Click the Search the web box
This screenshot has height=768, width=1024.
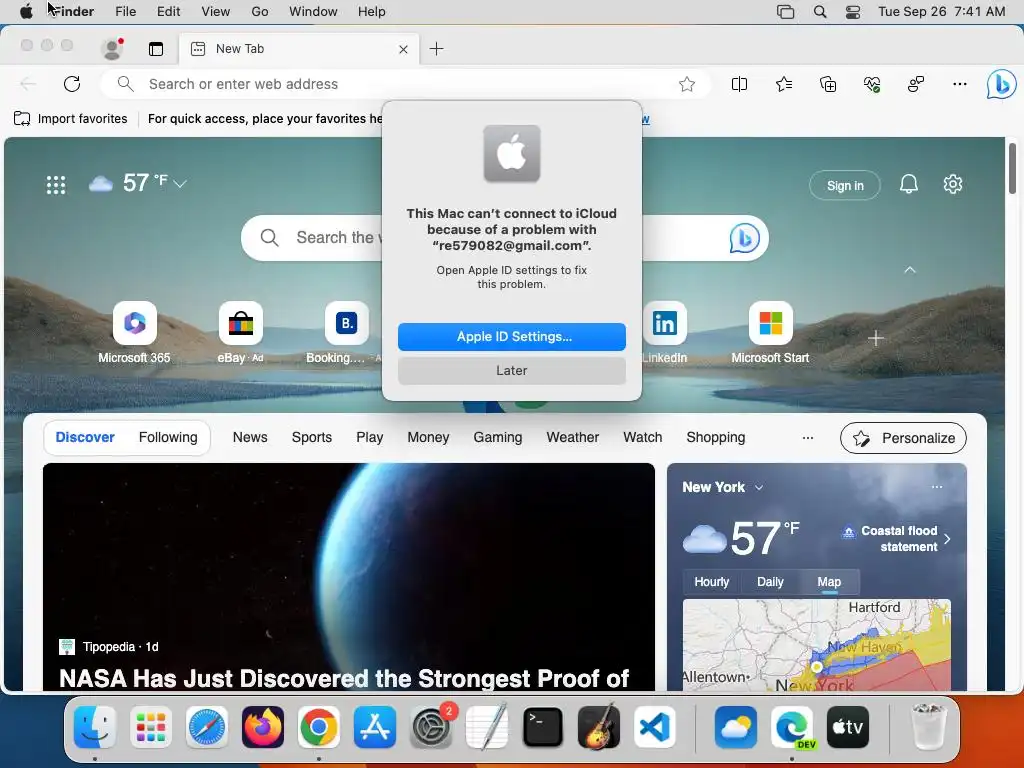505,238
